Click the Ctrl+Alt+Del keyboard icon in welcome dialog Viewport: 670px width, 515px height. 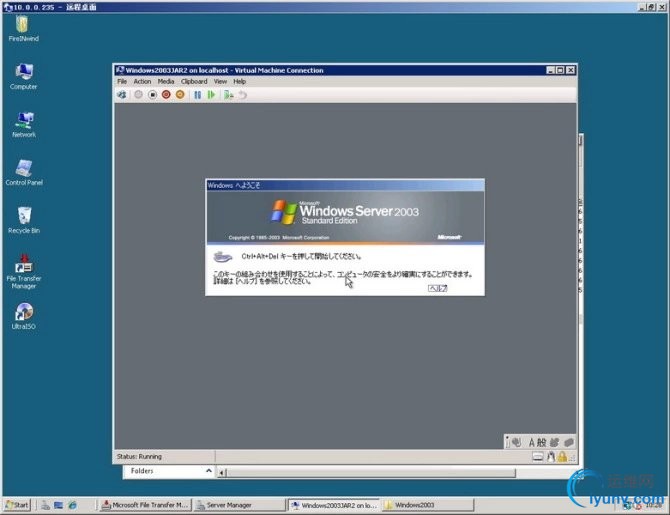(223, 257)
